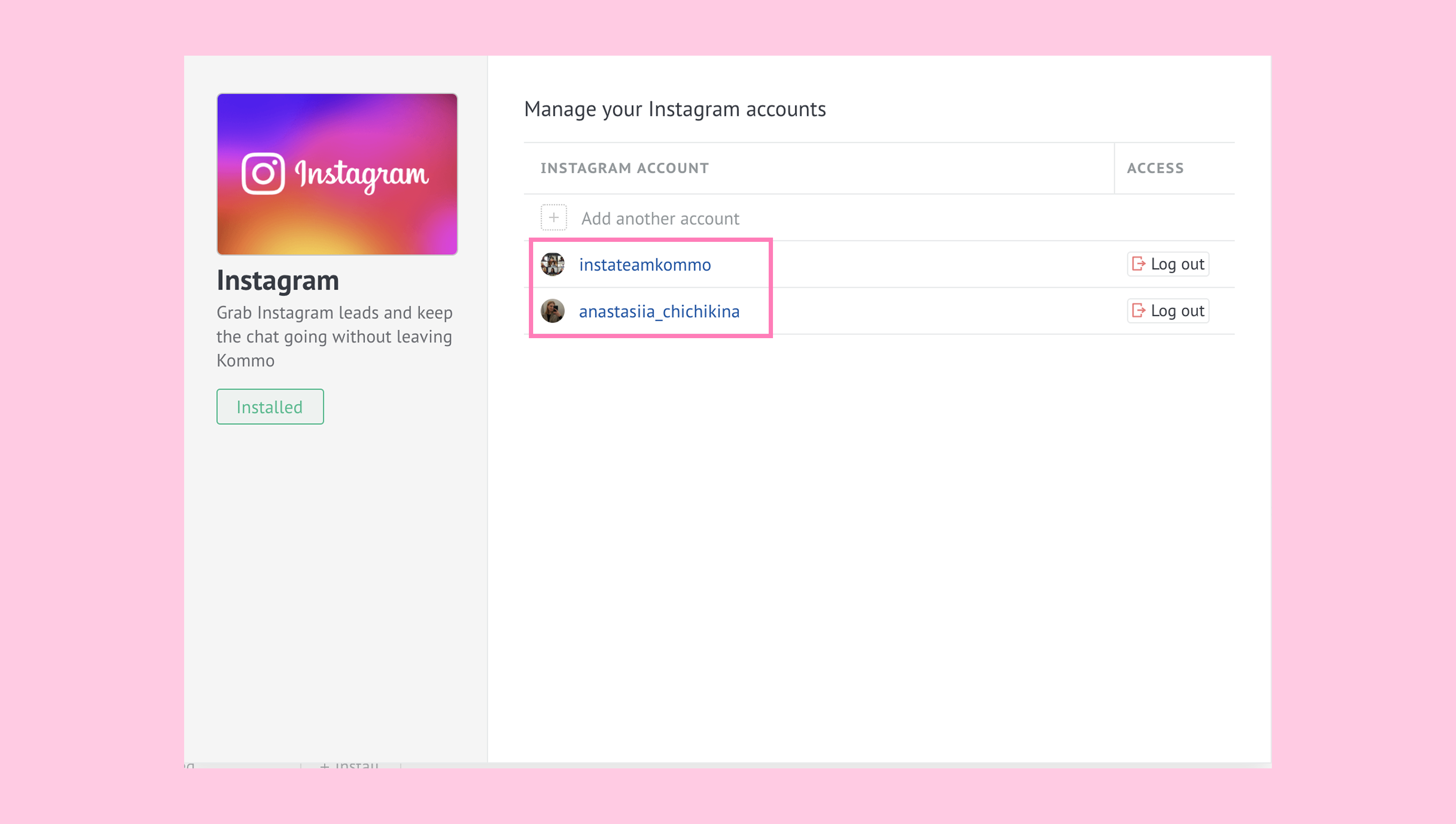
Task: Click the logout arrow icon for anastasiia_chichikina
Action: point(1138,310)
